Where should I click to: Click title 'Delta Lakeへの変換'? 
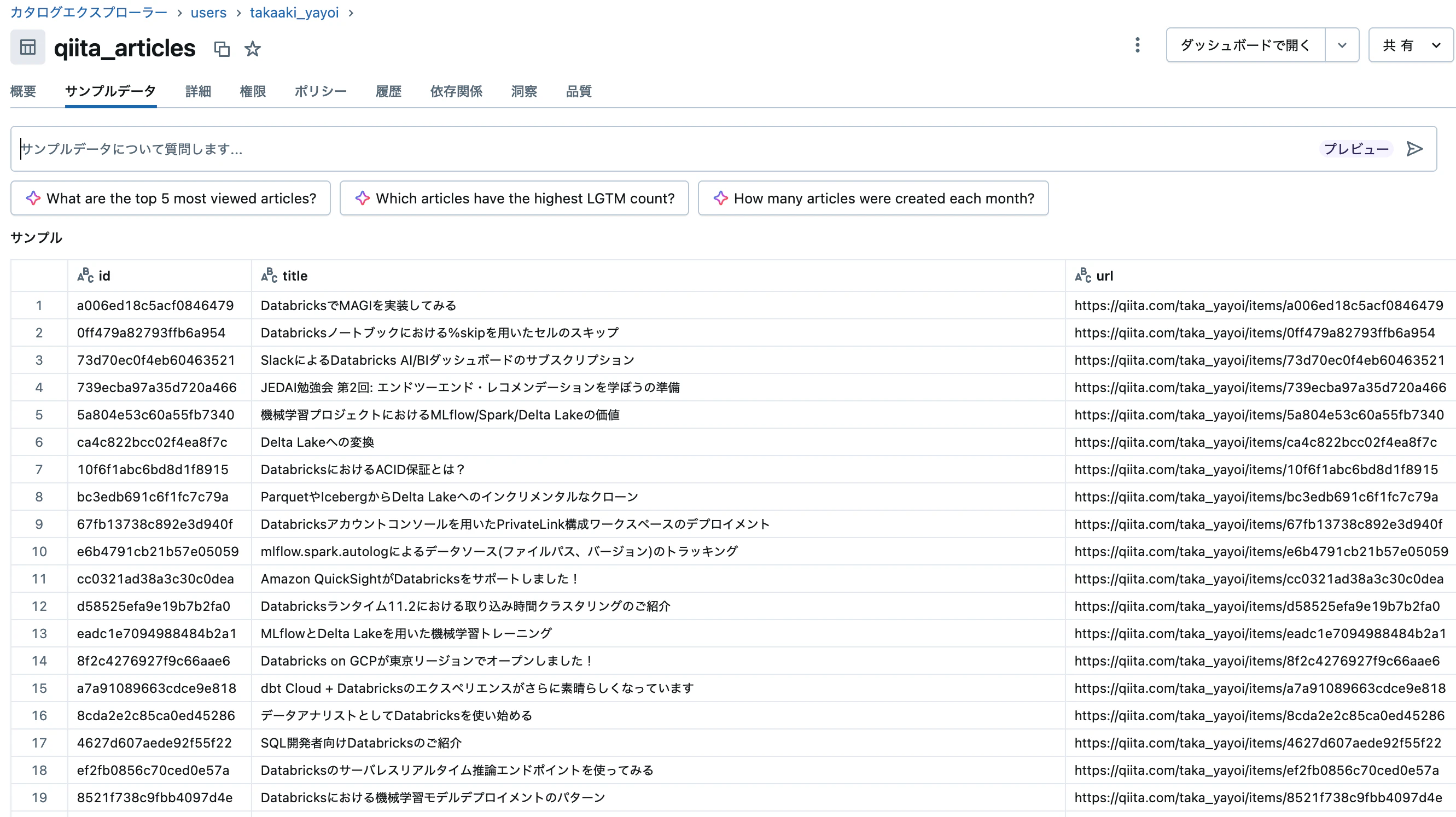point(317,442)
